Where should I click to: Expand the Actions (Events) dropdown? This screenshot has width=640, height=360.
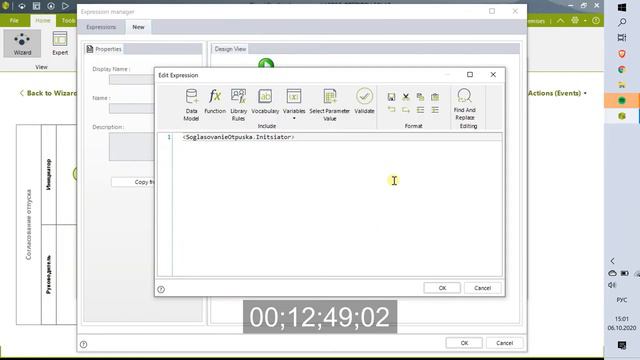pyautogui.click(x=558, y=93)
